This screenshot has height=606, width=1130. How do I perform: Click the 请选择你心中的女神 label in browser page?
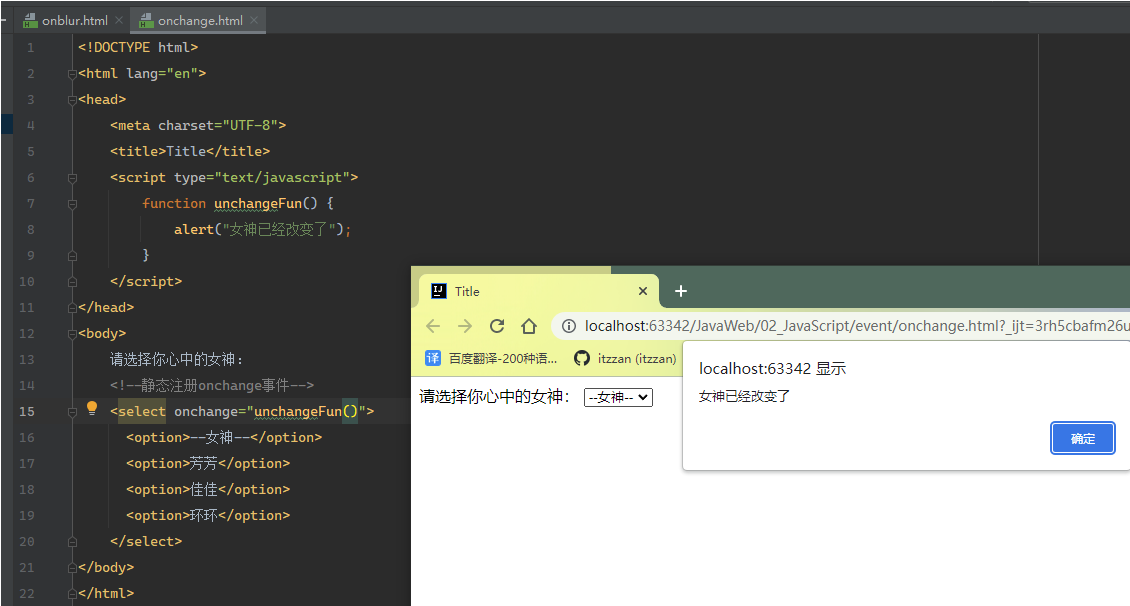coord(495,397)
